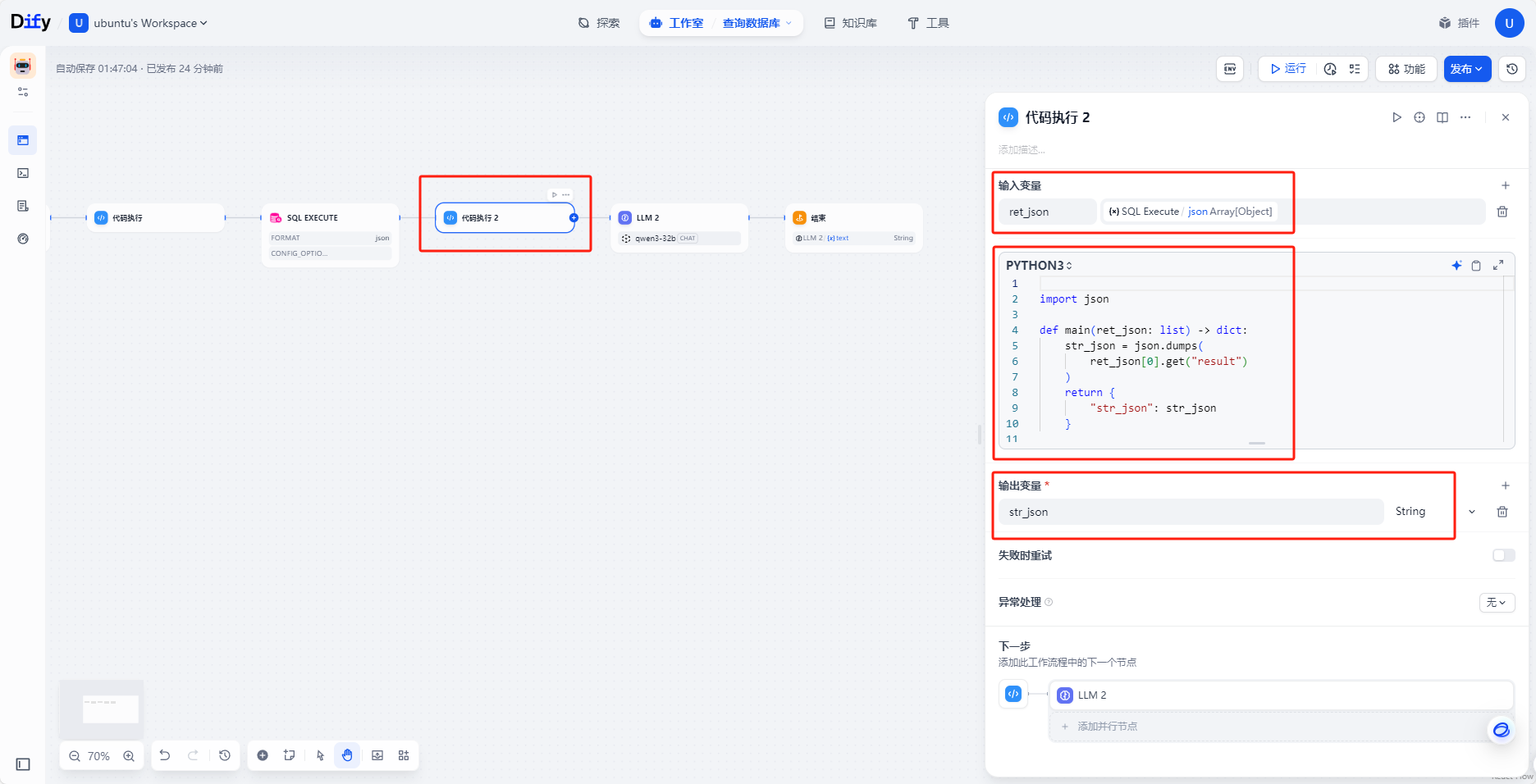Select the 结束 end node on canvas
1536x784 pixels.
(x=853, y=227)
